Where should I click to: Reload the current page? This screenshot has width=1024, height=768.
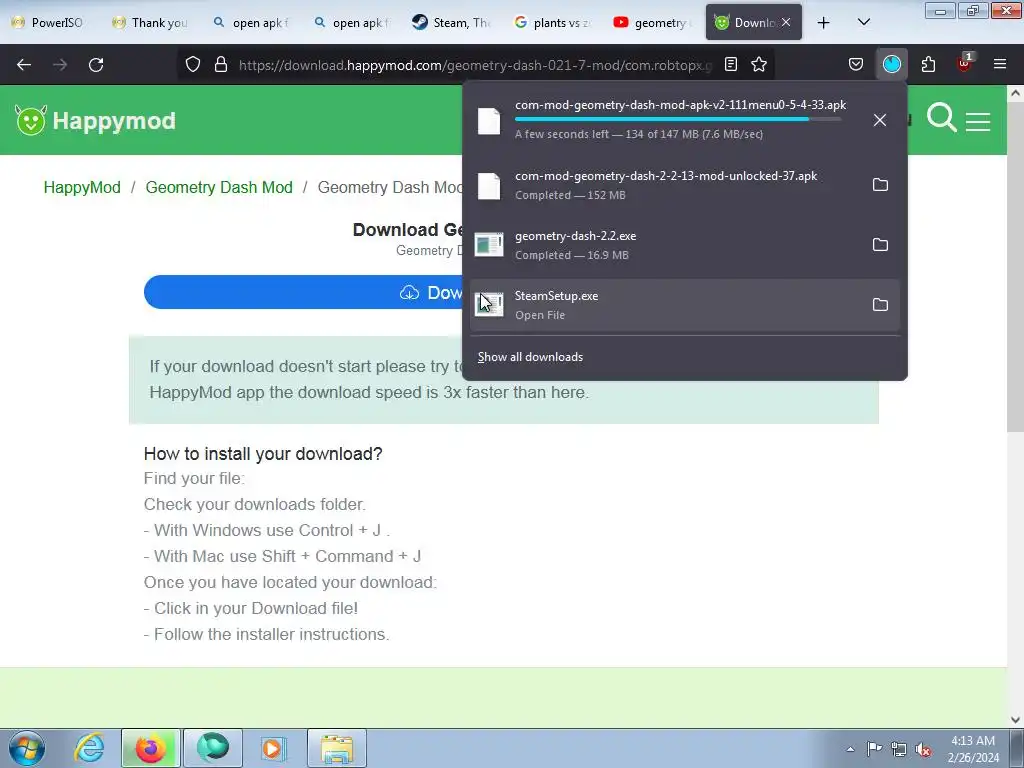point(96,65)
